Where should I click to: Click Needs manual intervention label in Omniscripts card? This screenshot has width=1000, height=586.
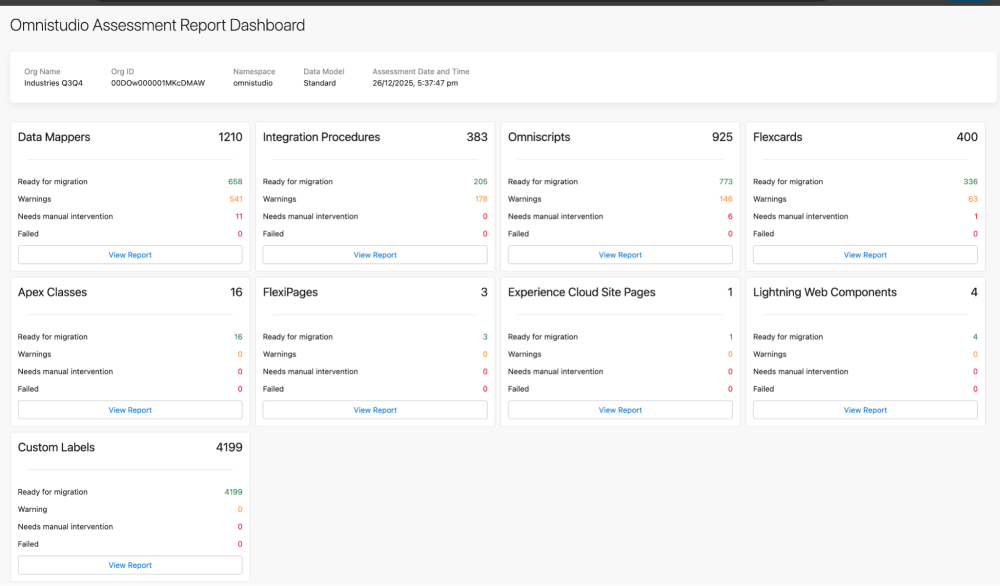(x=555, y=216)
